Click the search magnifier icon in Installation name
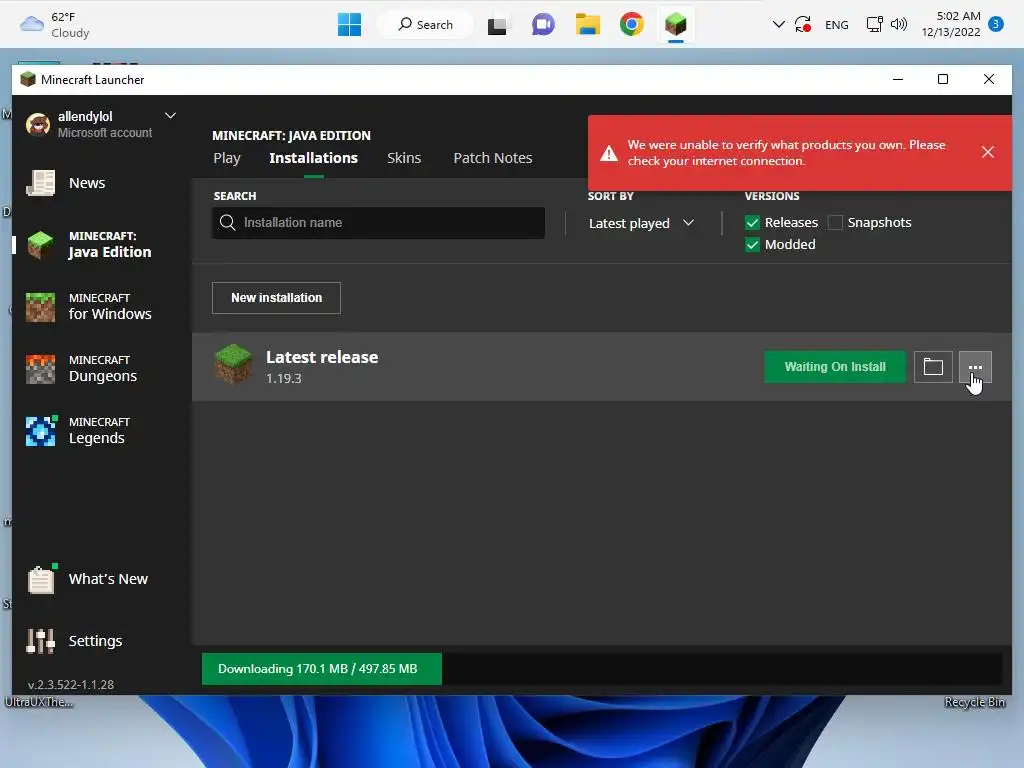Image resolution: width=1024 pixels, height=768 pixels. [x=227, y=223]
